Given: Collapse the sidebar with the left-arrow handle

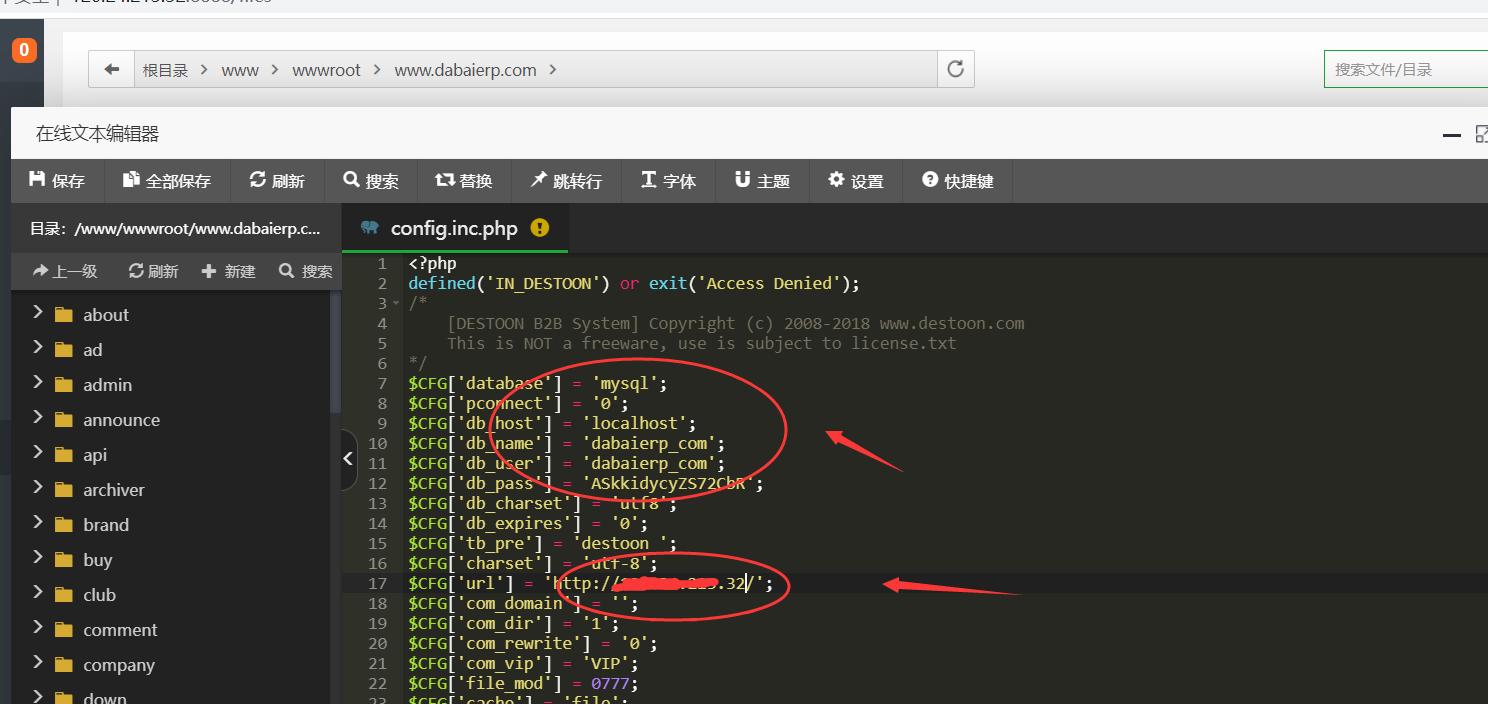Looking at the screenshot, I should pos(347,459).
